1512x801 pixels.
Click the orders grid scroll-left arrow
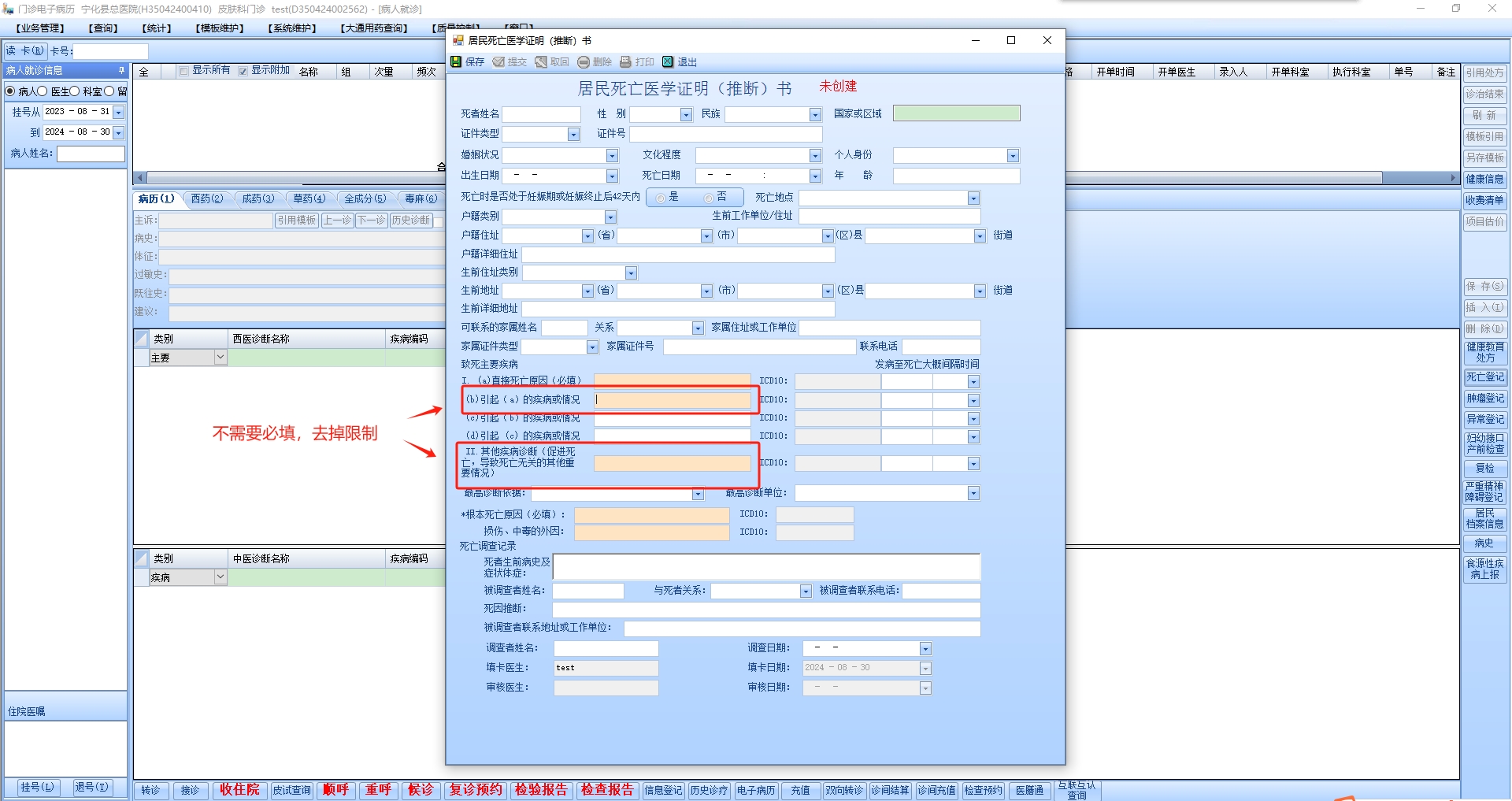pos(140,178)
